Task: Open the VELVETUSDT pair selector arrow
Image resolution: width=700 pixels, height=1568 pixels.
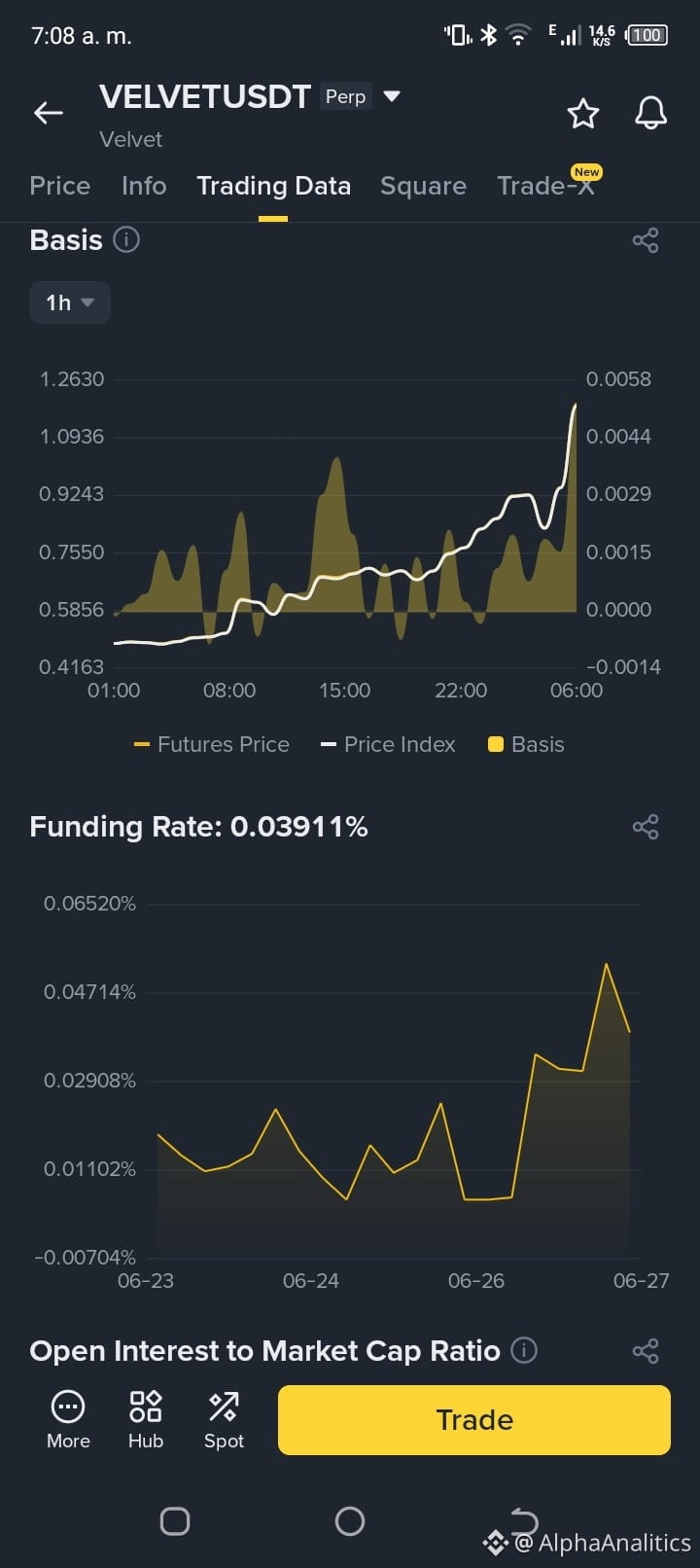Action: (392, 96)
